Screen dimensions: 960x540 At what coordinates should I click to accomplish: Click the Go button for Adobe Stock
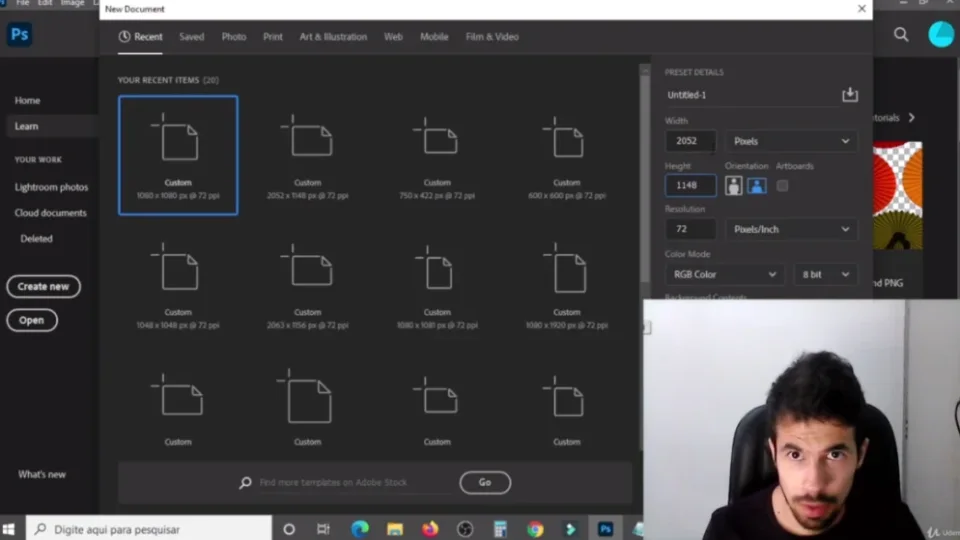(x=485, y=482)
